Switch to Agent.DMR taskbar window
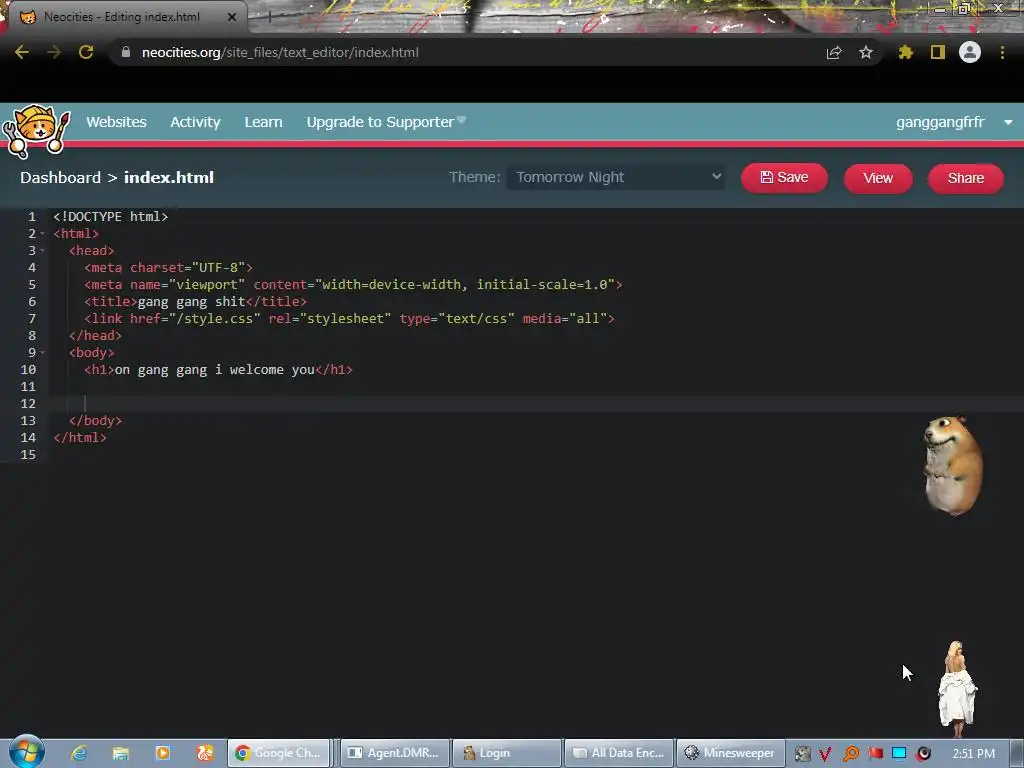The height and width of the screenshot is (768, 1024). coord(394,753)
